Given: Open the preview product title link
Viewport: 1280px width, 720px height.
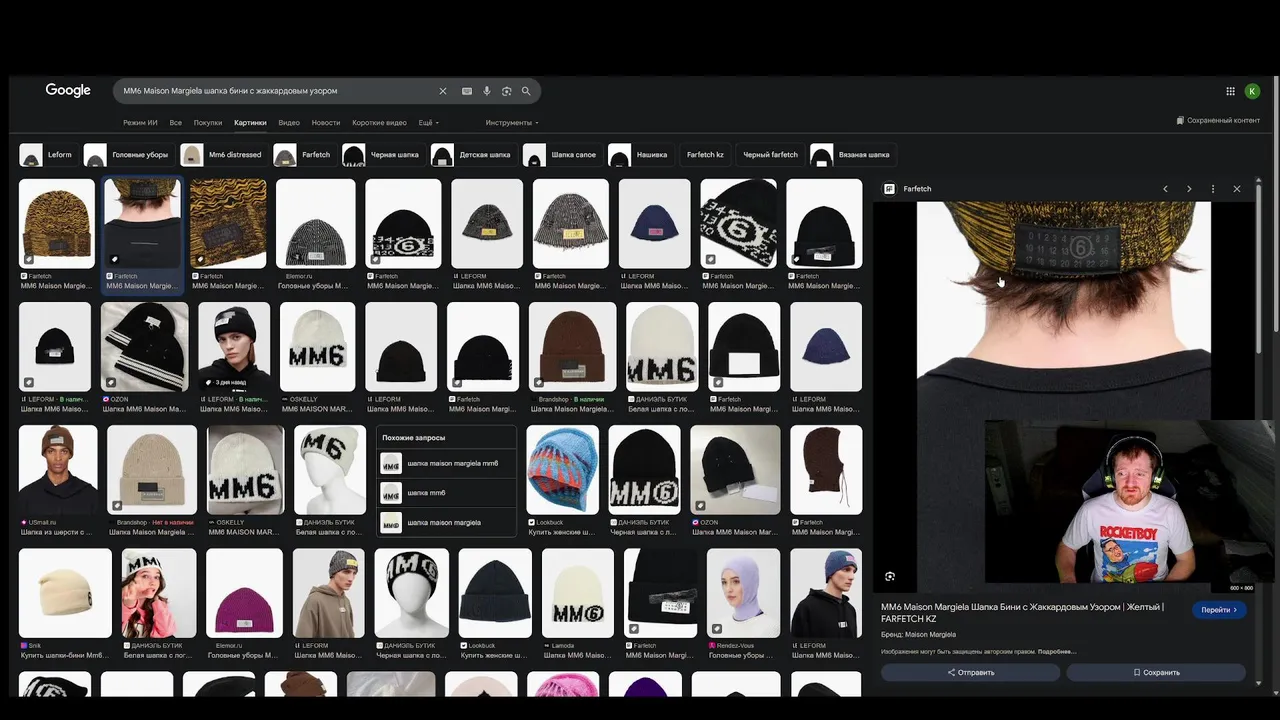Looking at the screenshot, I should click(x=1022, y=612).
